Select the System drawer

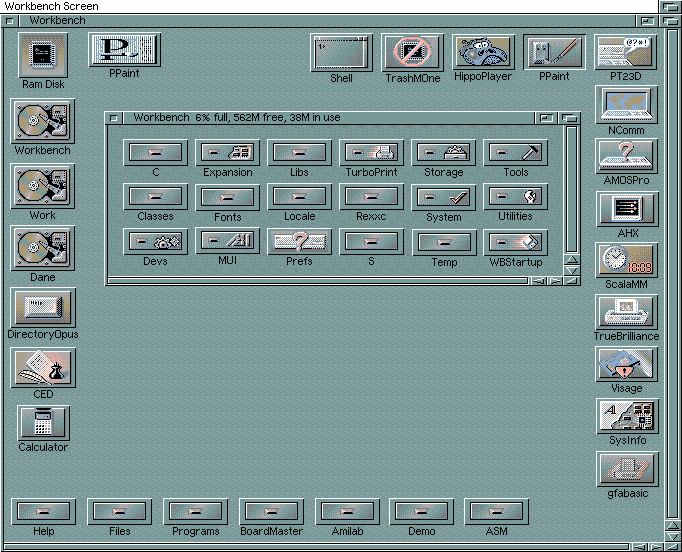(x=444, y=197)
